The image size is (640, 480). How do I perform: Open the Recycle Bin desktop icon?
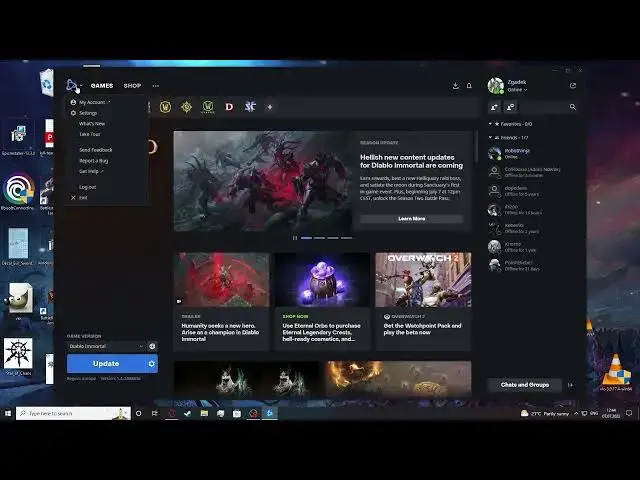pos(47,83)
